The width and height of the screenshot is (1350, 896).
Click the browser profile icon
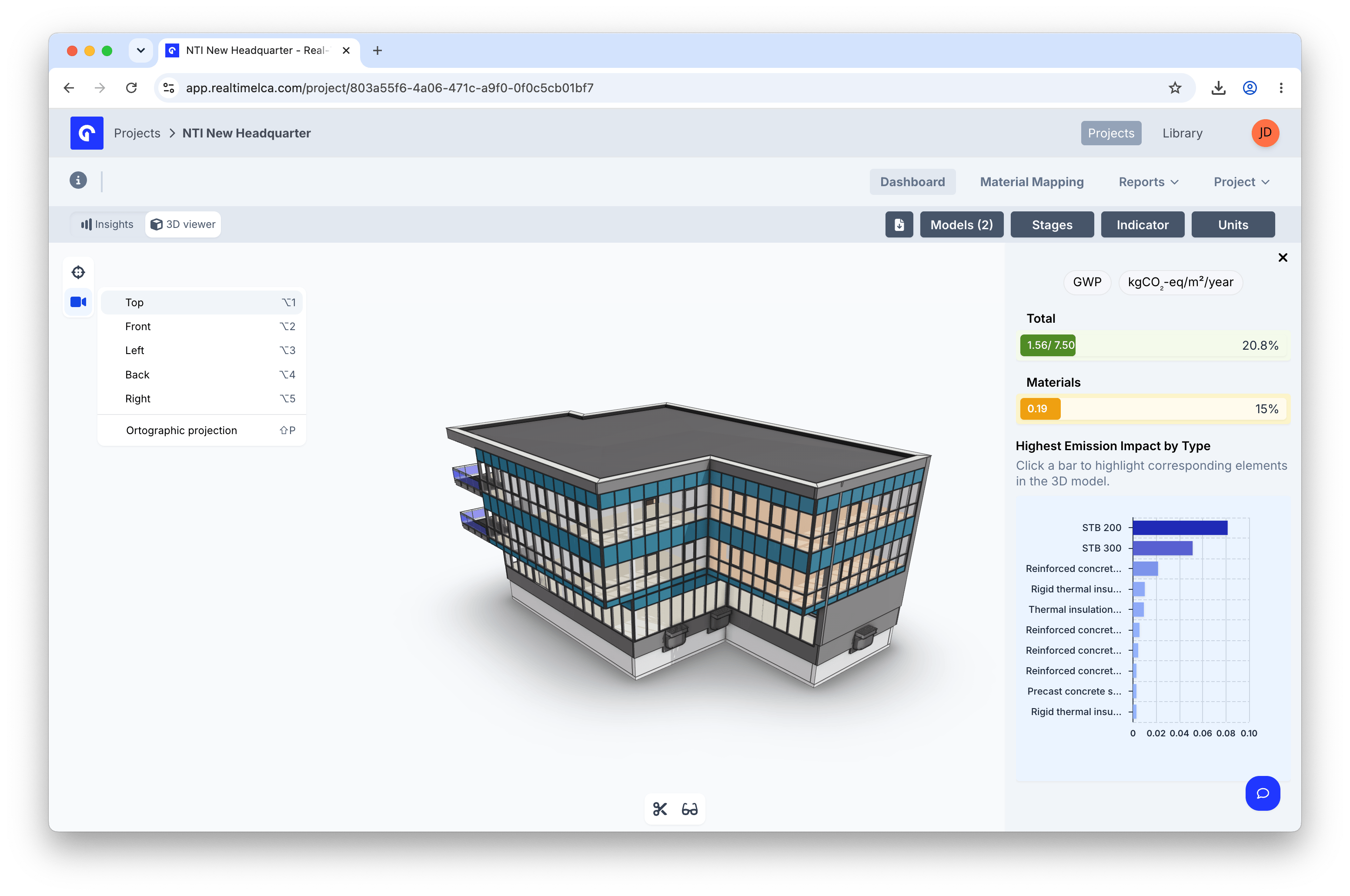tap(1250, 88)
